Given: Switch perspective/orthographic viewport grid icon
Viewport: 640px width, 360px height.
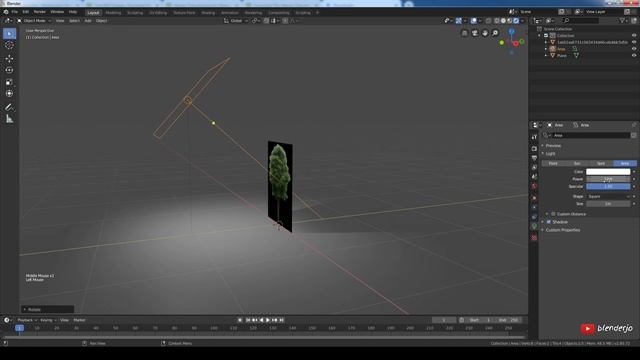Looking at the screenshot, I should [x=464, y=33].
